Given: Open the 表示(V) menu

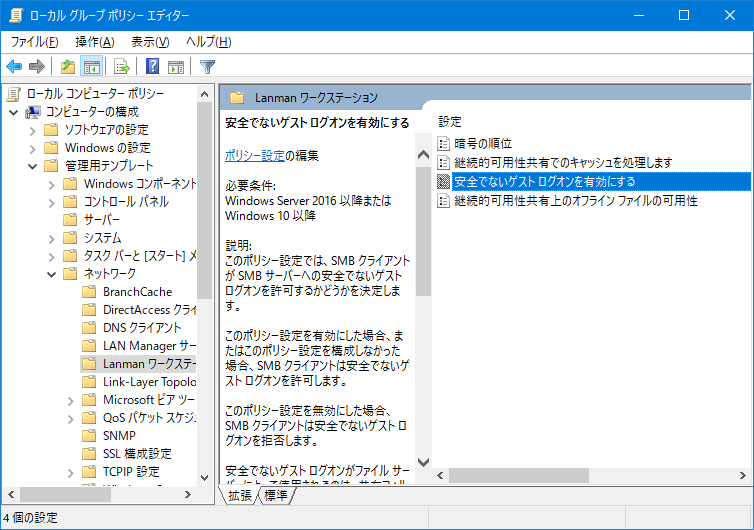Looking at the screenshot, I should click(x=150, y=42).
